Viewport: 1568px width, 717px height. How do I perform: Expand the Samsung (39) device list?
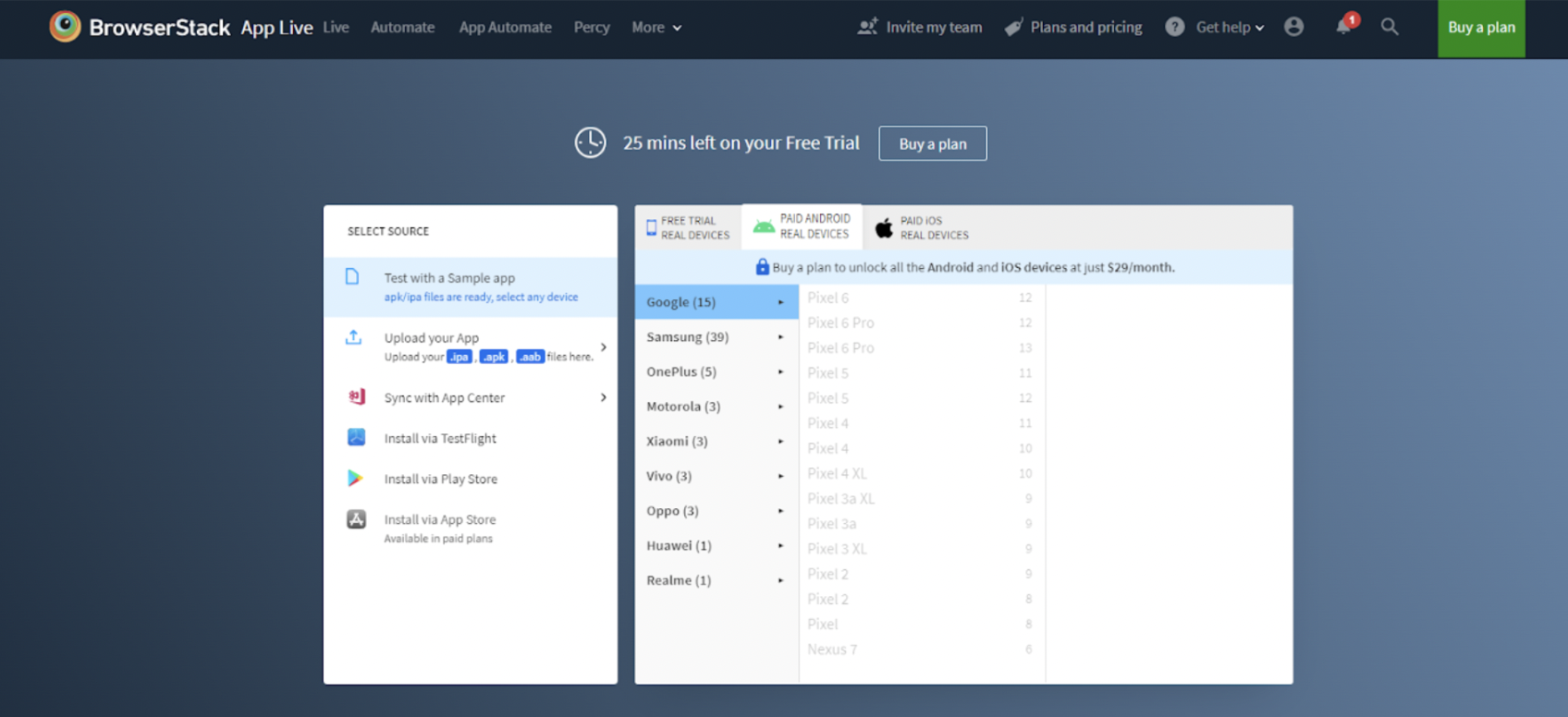(715, 337)
